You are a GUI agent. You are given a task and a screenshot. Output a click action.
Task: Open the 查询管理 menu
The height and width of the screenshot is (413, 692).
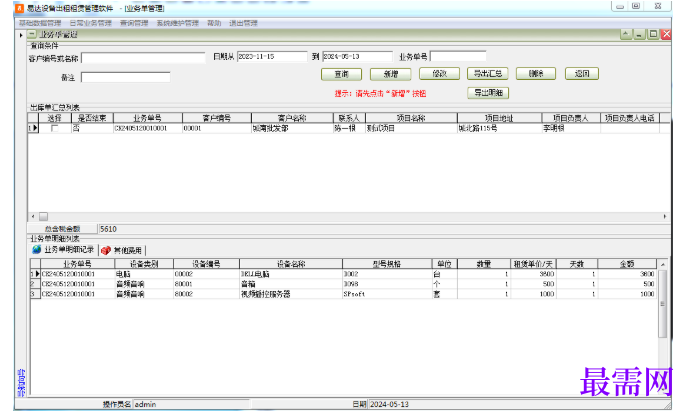tap(134, 23)
